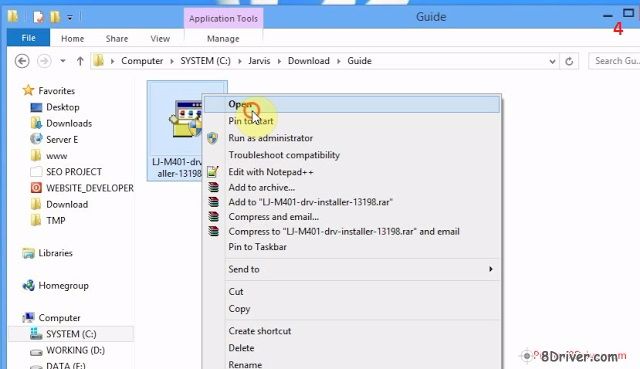Select Favorites in the navigation pane
This screenshot has height=369, width=640.
coord(56,91)
